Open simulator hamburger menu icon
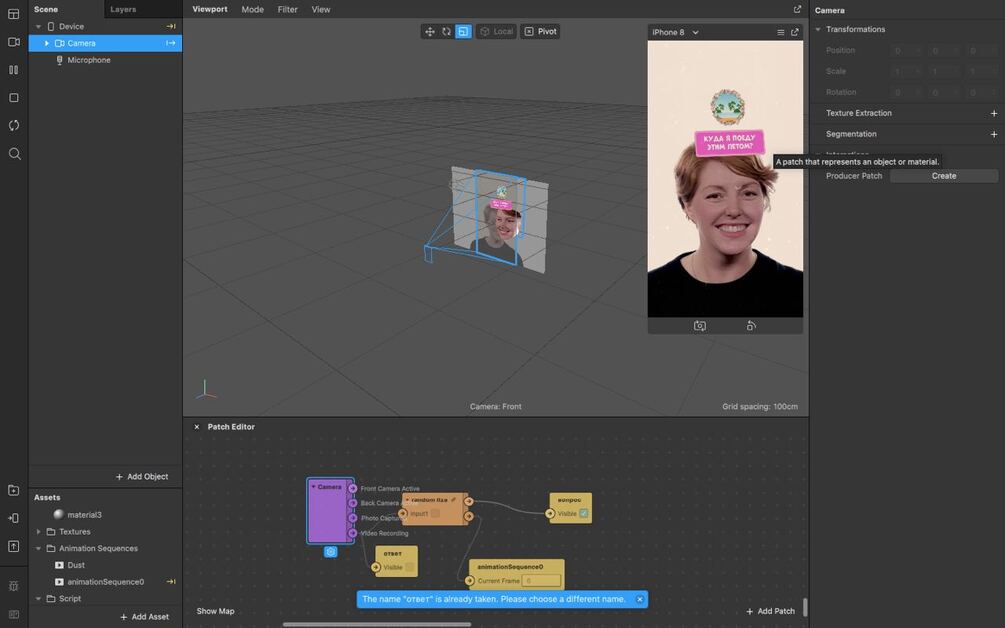Screen dimensions: 1005x628 [780, 32]
